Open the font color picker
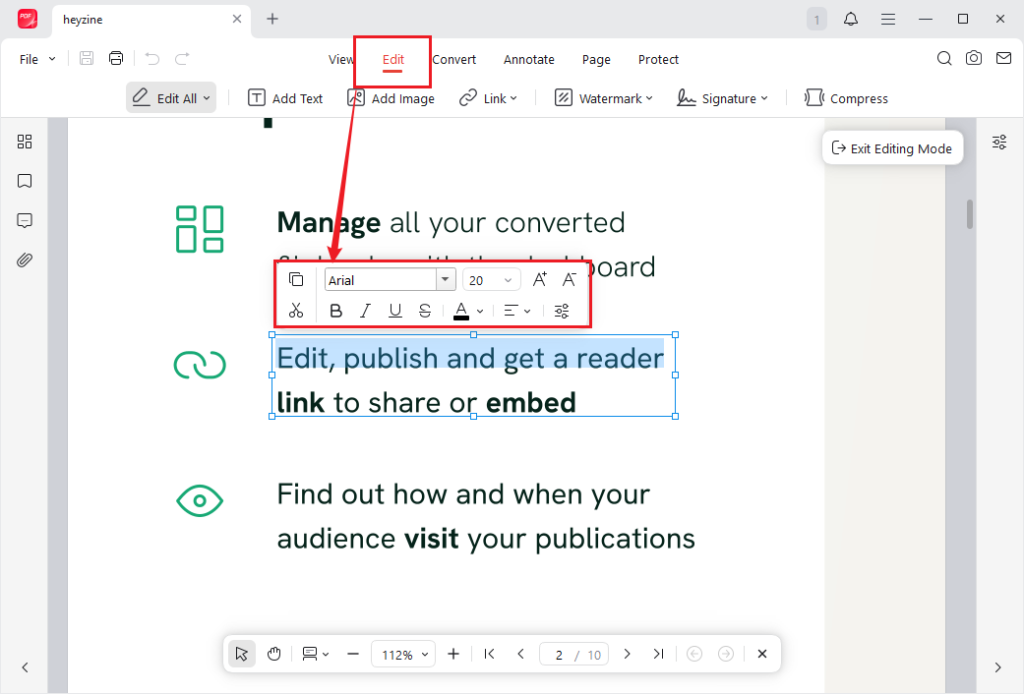 [468, 311]
